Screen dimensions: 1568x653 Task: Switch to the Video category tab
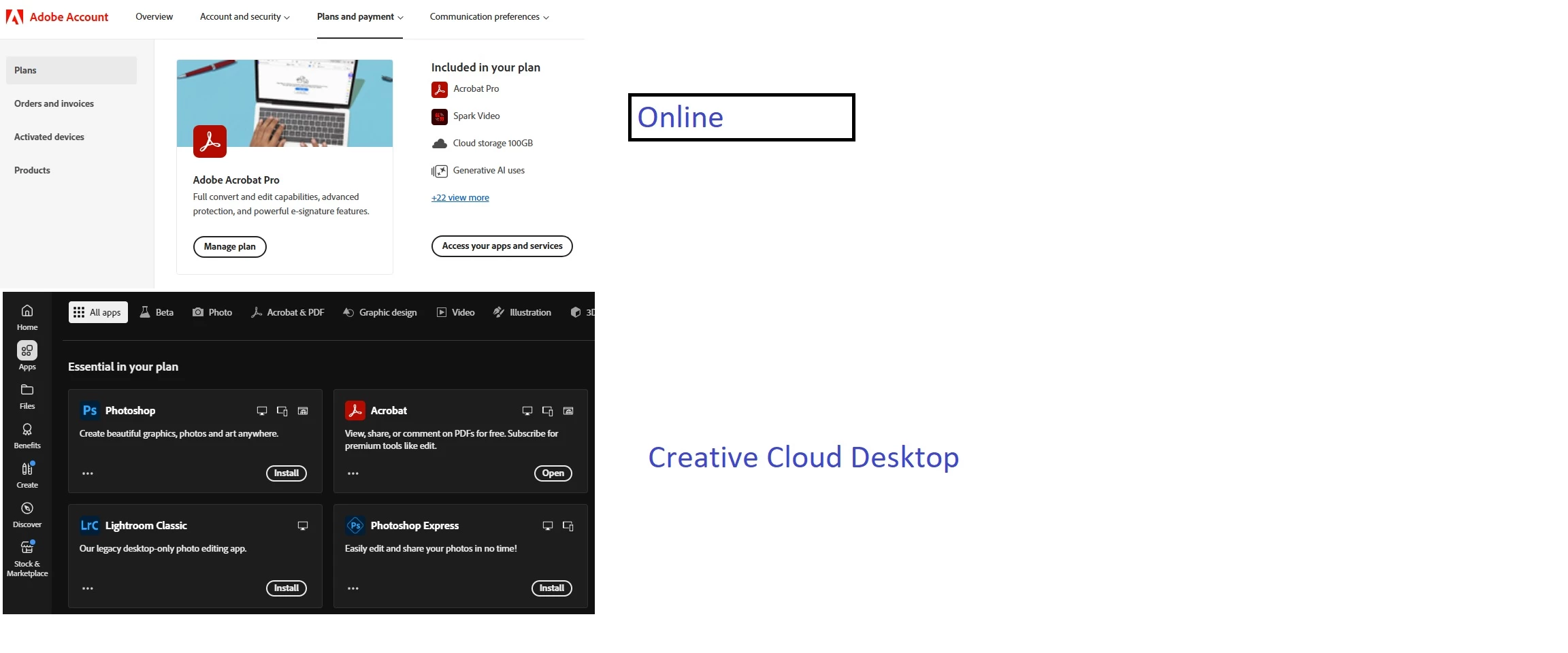[x=455, y=312]
